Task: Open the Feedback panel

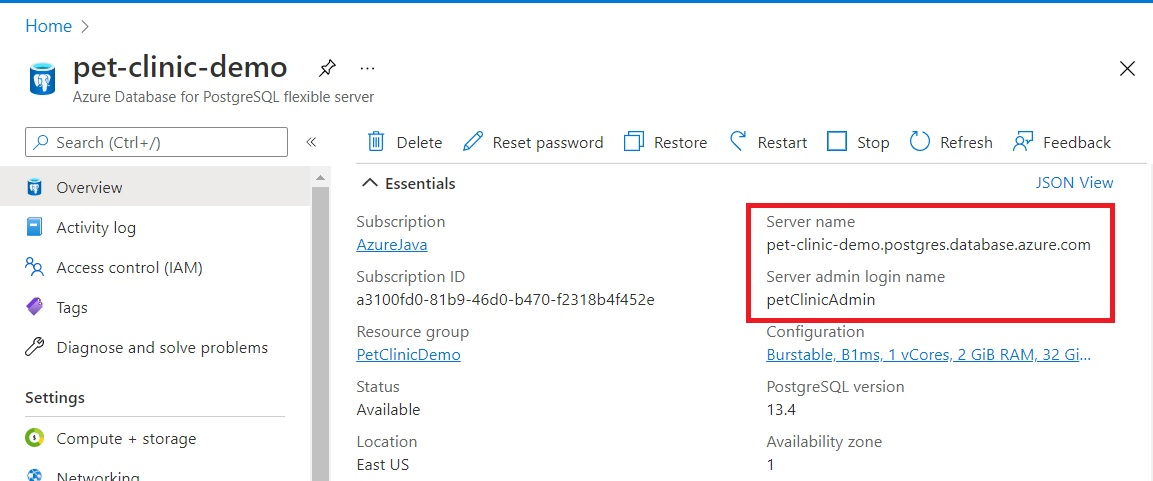Action: pyautogui.click(x=1062, y=142)
